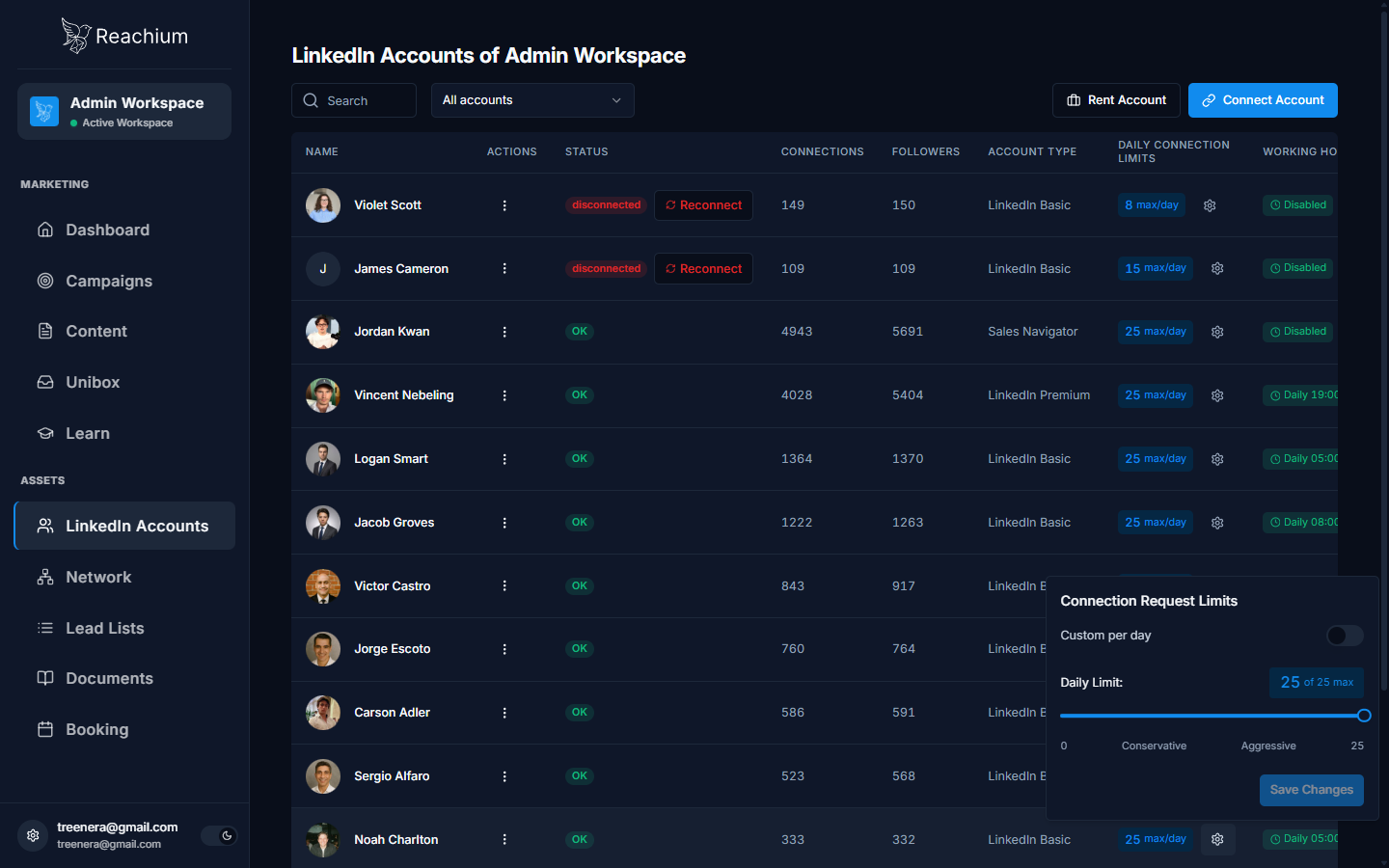This screenshot has width=1389, height=868.
Task: Click LinkedIn Premium account type cell
Action: point(1039,395)
